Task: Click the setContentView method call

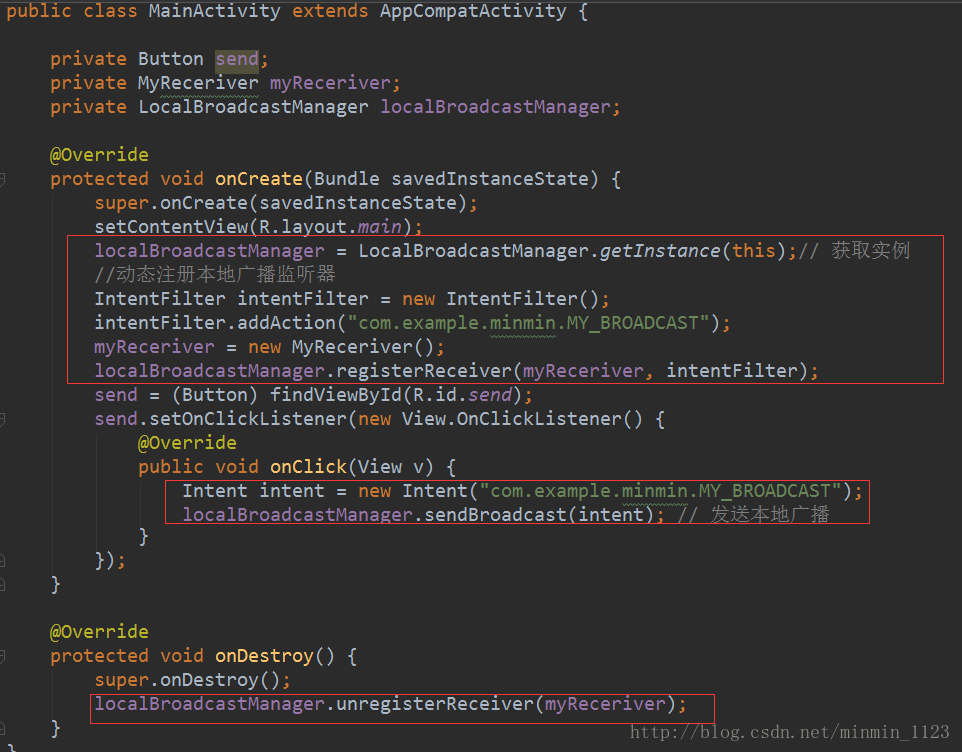Action: pyautogui.click(x=171, y=227)
